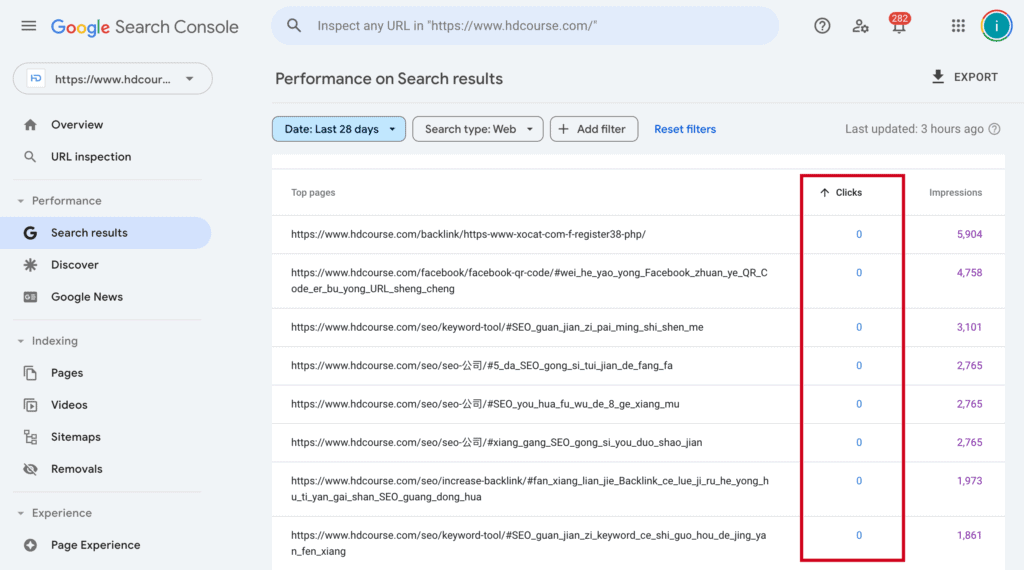Click the Overview home icon
This screenshot has height=570, width=1024.
(30, 125)
